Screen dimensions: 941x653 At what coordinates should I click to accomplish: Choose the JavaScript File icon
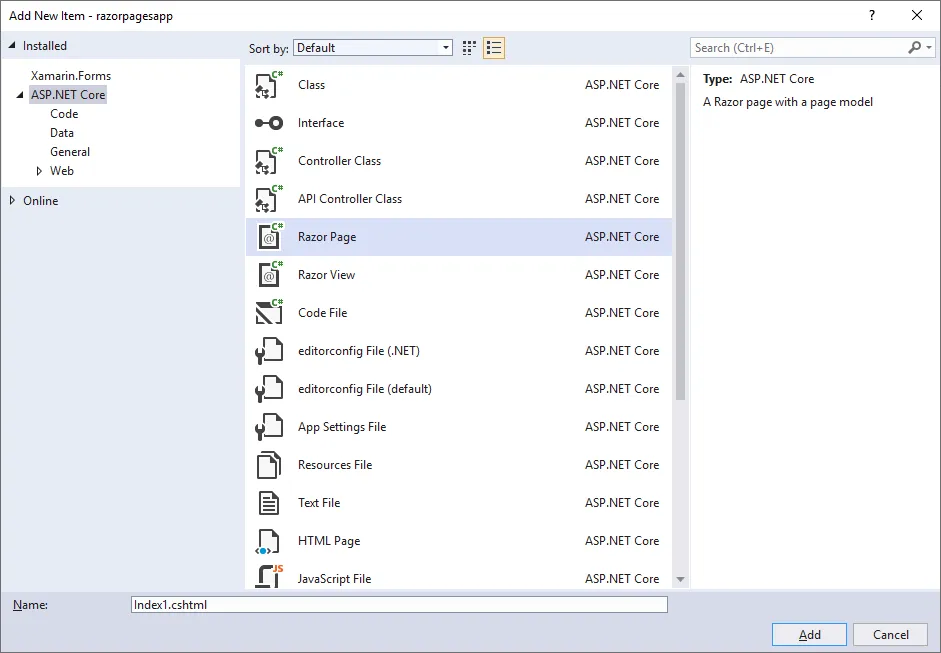pos(269,577)
